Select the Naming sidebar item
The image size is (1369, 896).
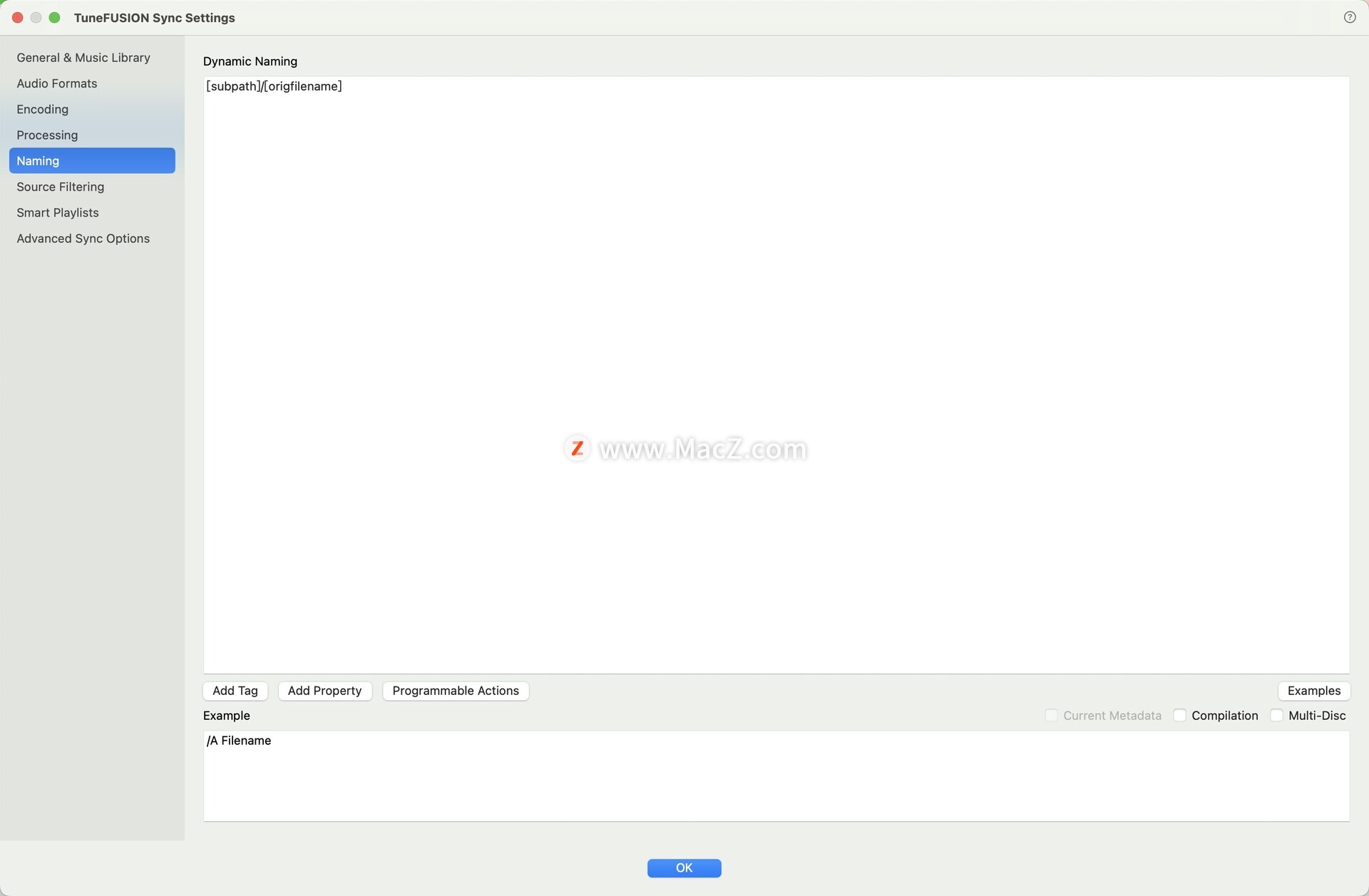click(x=92, y=160)
